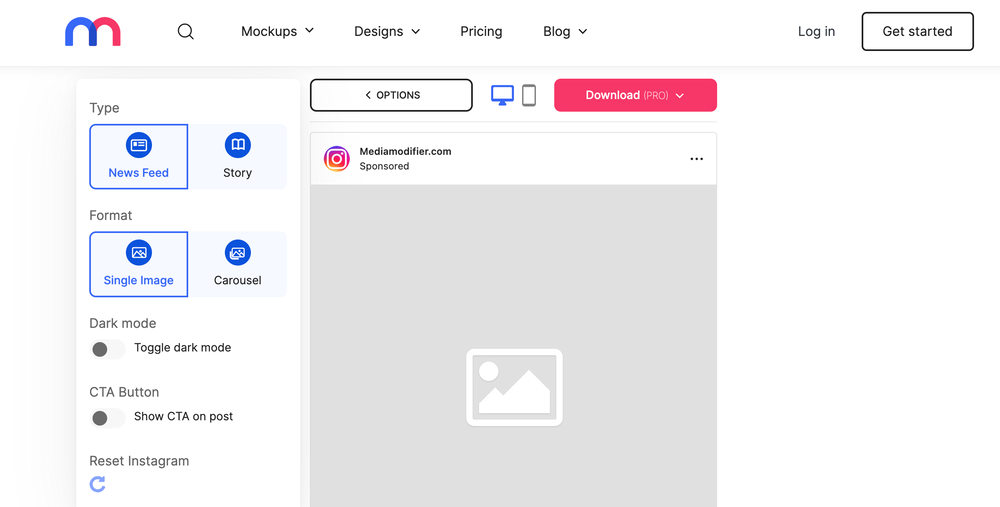
Task: Choose the Carousel format
Action: click(x=237, y=264)
